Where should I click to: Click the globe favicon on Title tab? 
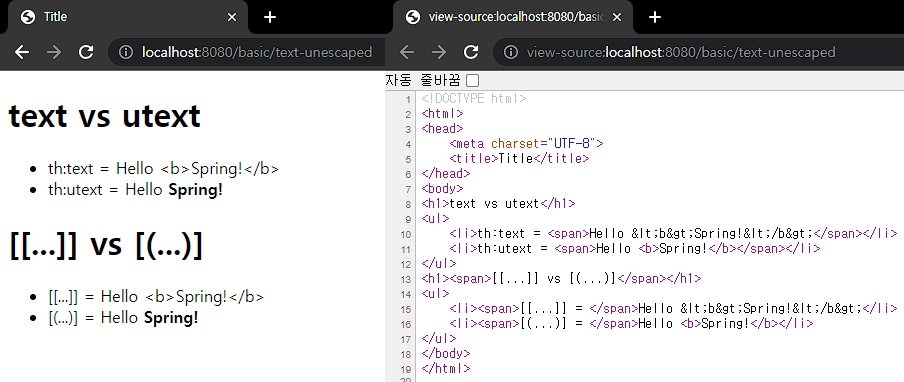tap(28, 17)
